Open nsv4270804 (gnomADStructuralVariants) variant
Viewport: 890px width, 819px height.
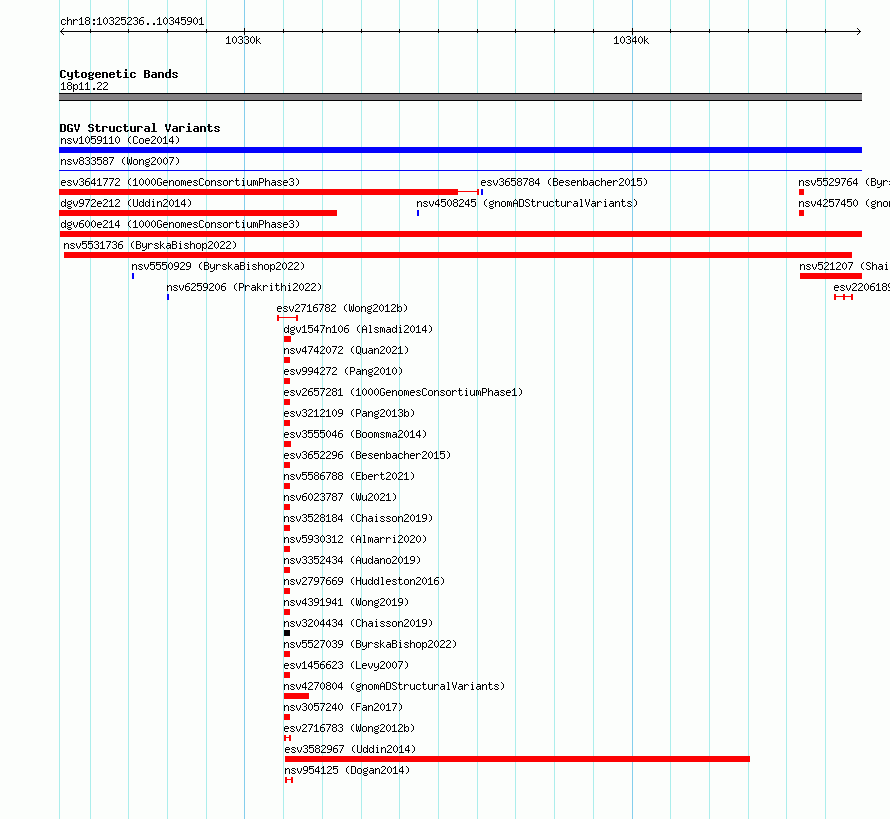click(394, 686)
